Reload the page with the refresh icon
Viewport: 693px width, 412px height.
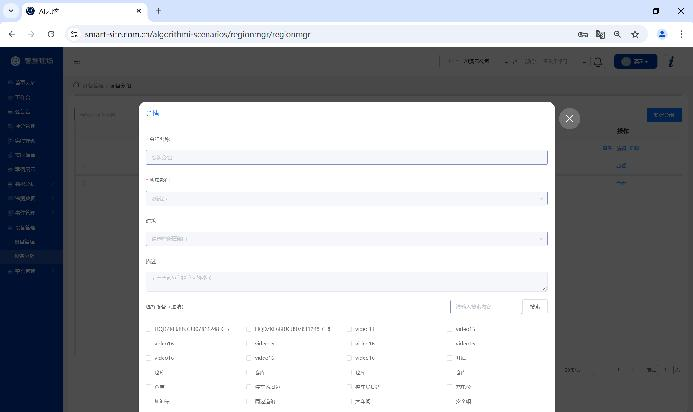51,34
